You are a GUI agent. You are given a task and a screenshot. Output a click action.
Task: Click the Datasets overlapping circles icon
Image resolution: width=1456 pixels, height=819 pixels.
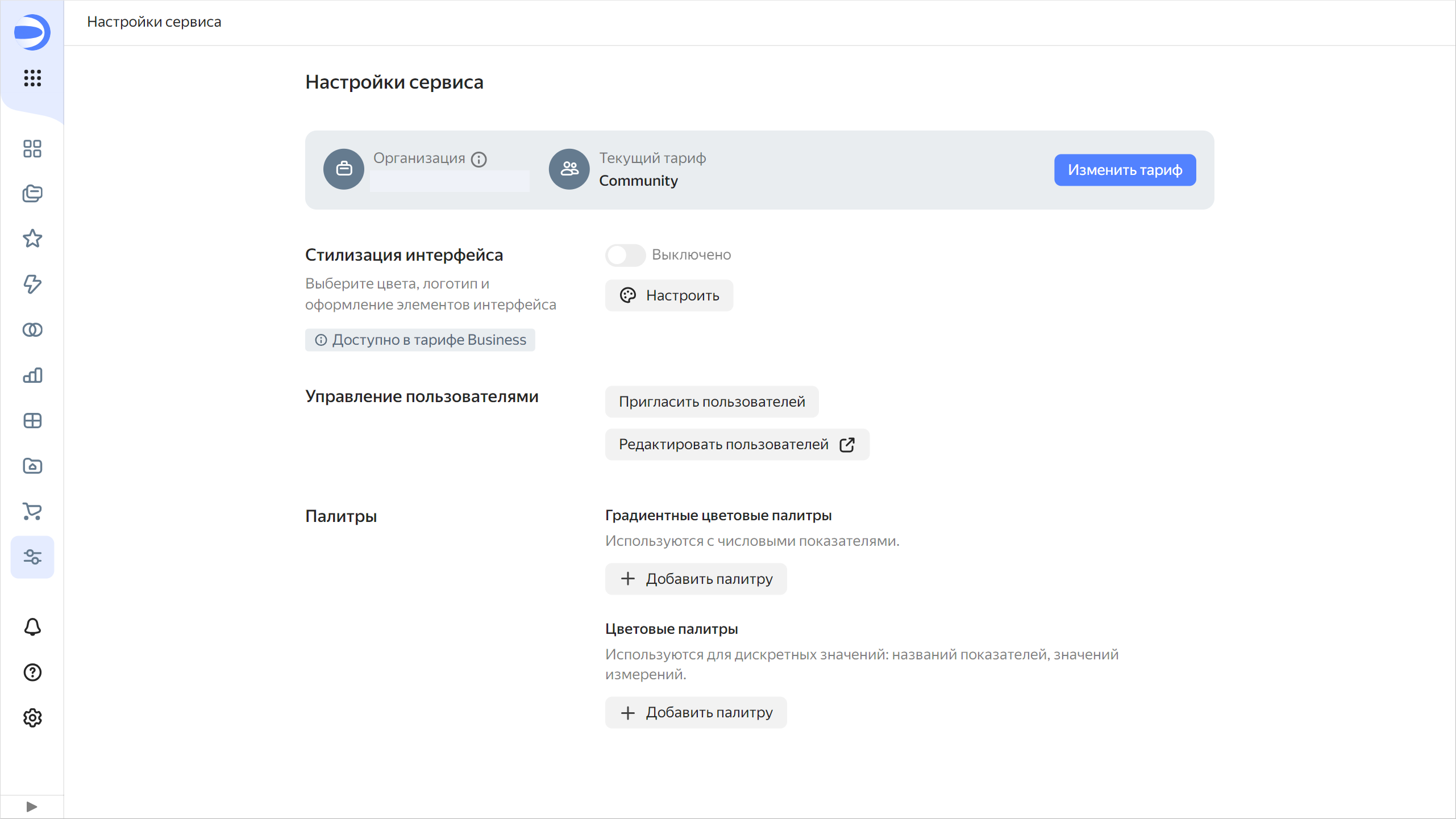pos(32,330)
